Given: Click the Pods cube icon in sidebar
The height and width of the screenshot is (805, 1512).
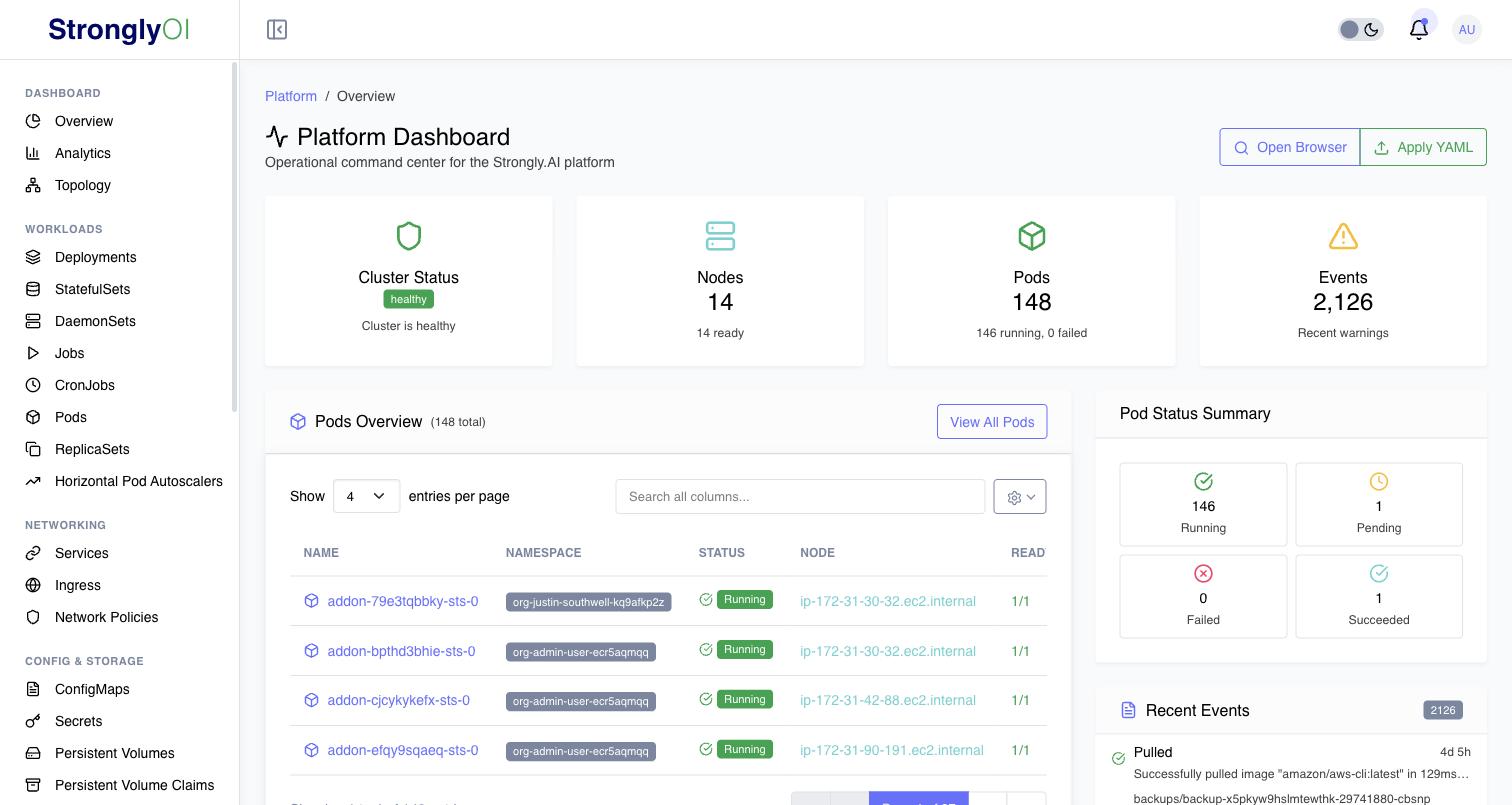Looking at the screenshot, I should (33, 417).
